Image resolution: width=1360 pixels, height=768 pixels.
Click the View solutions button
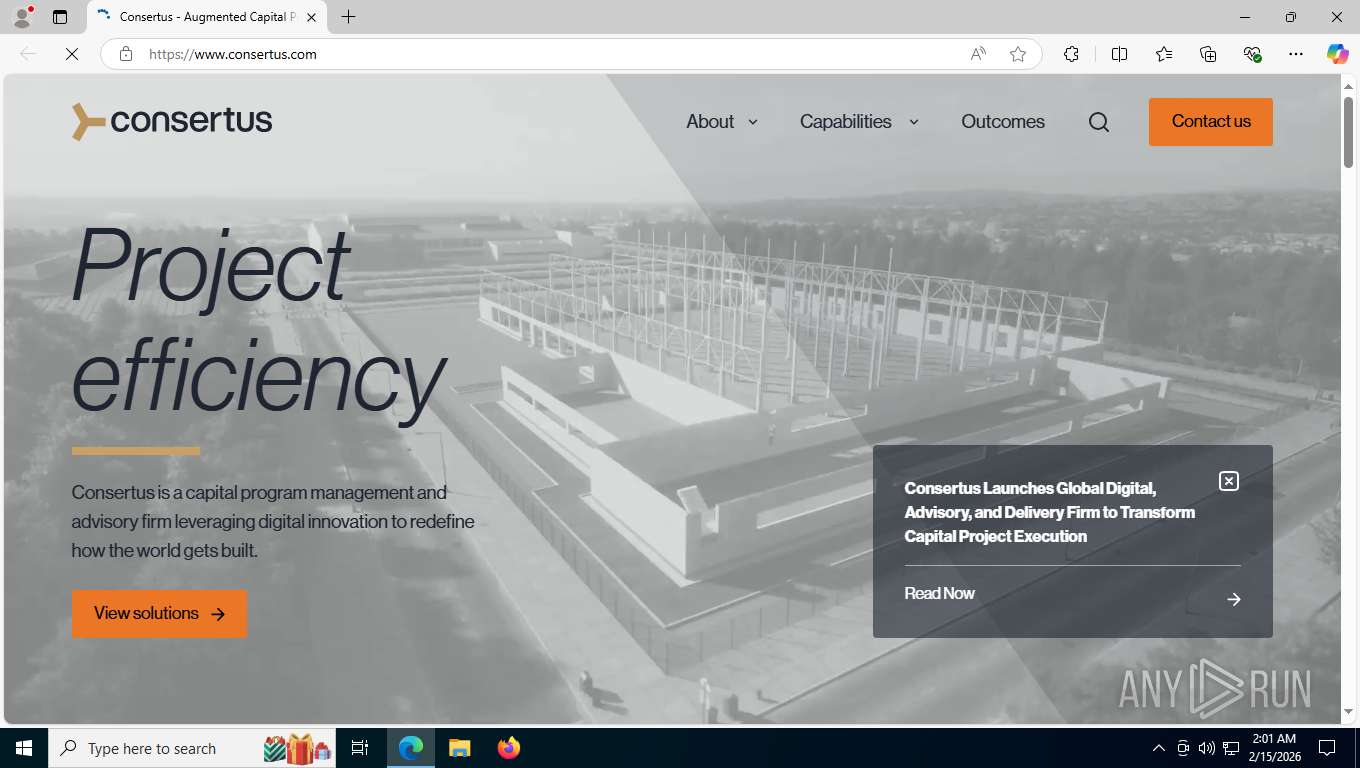(x=159, y=614)
